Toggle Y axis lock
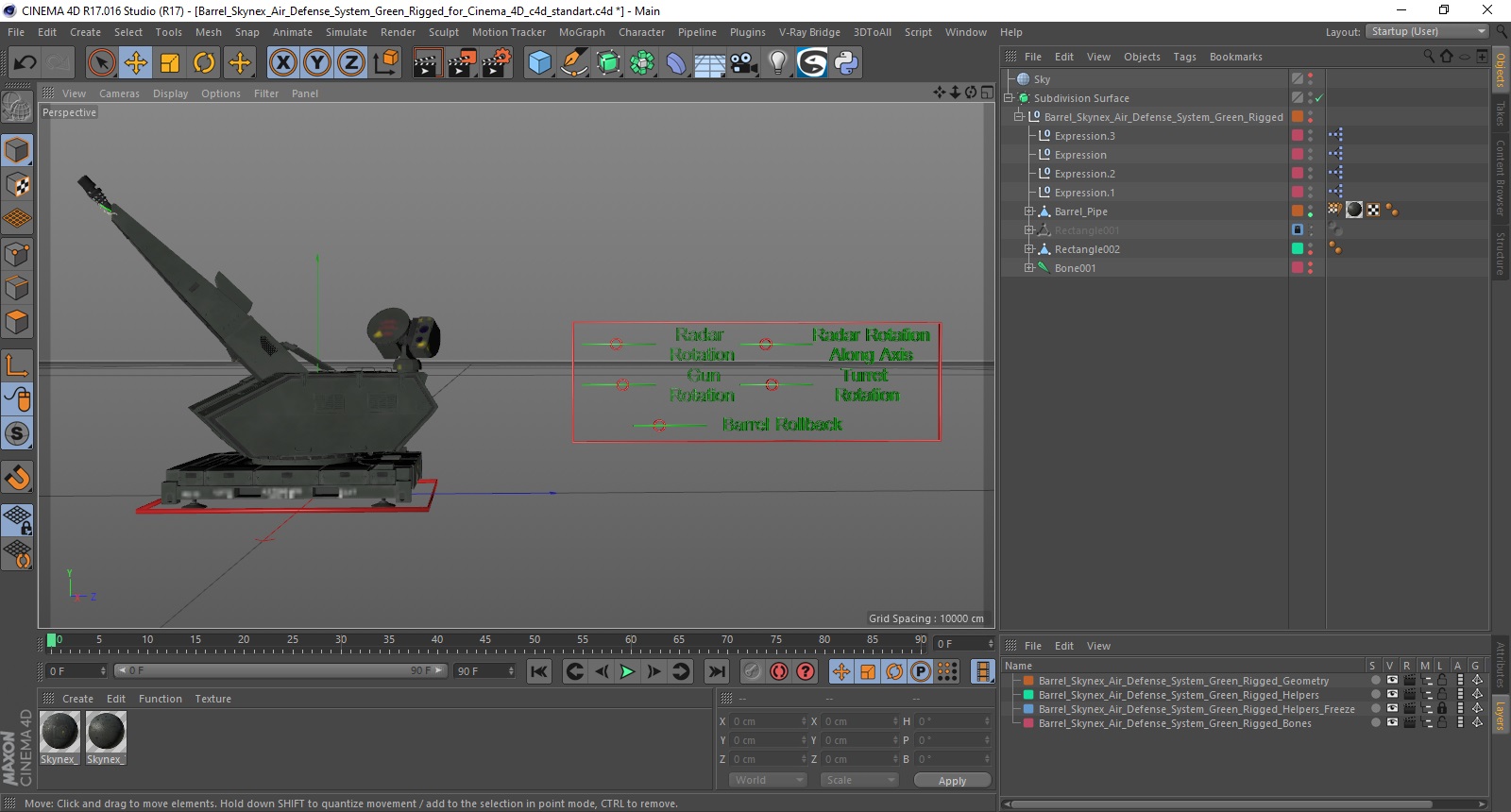 317,63
